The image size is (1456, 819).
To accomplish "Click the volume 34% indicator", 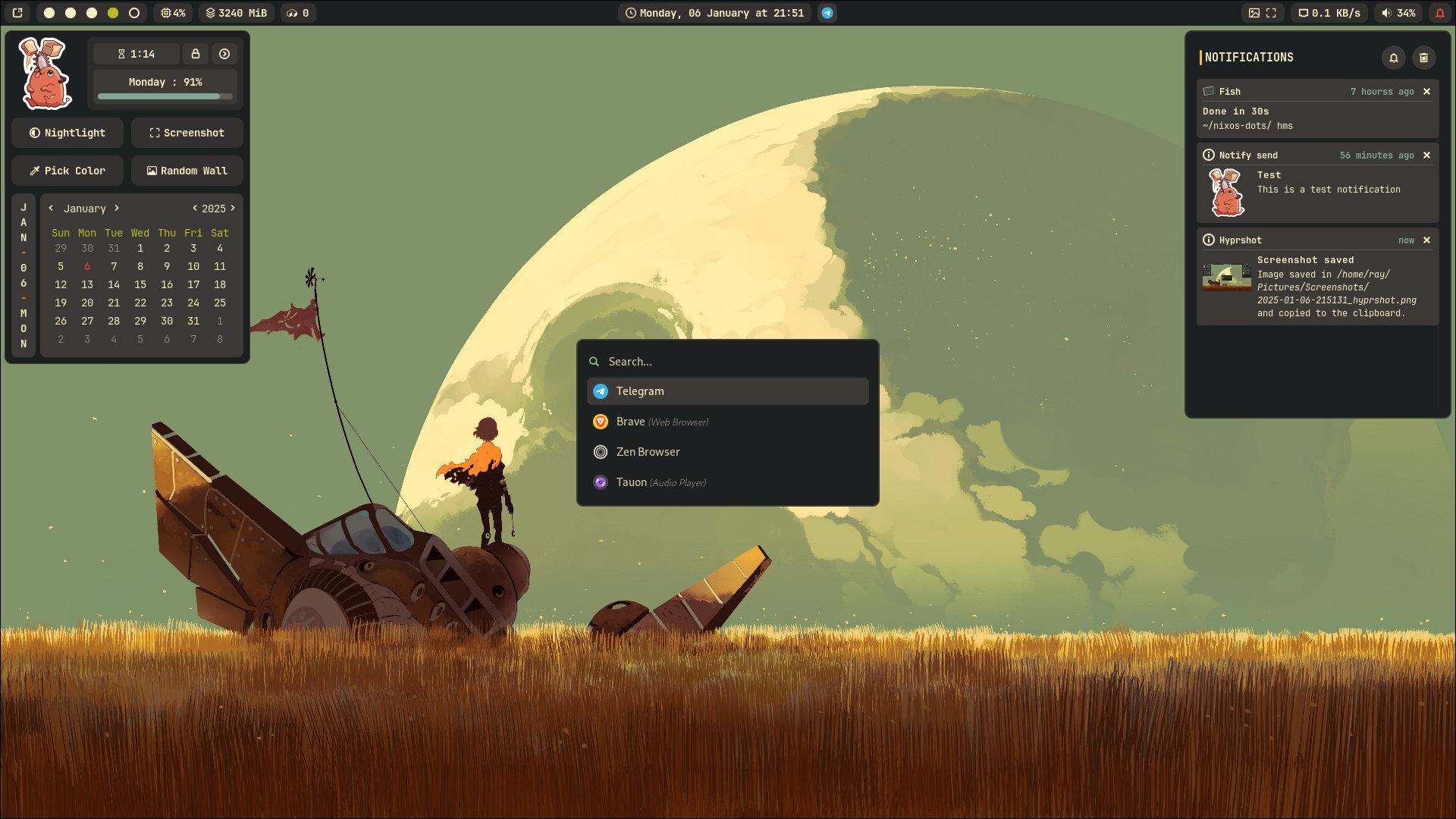I will click(1398, 13).
